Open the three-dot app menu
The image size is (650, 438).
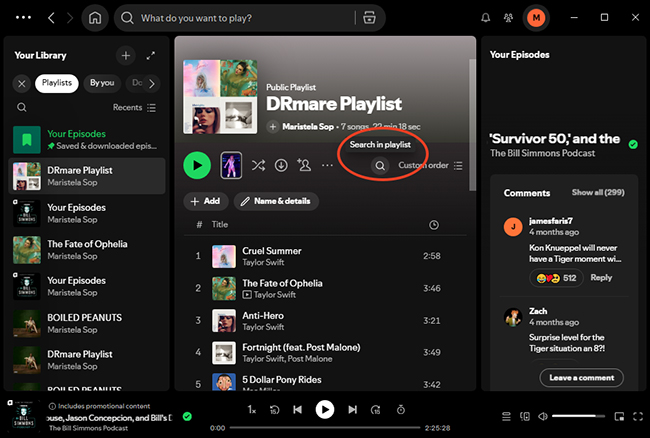click(23, 18)
